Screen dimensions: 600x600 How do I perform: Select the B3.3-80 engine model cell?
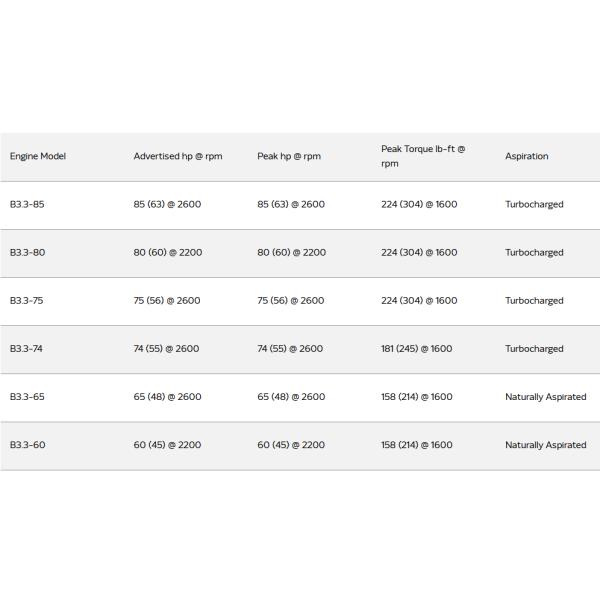(x=28, y=253)
